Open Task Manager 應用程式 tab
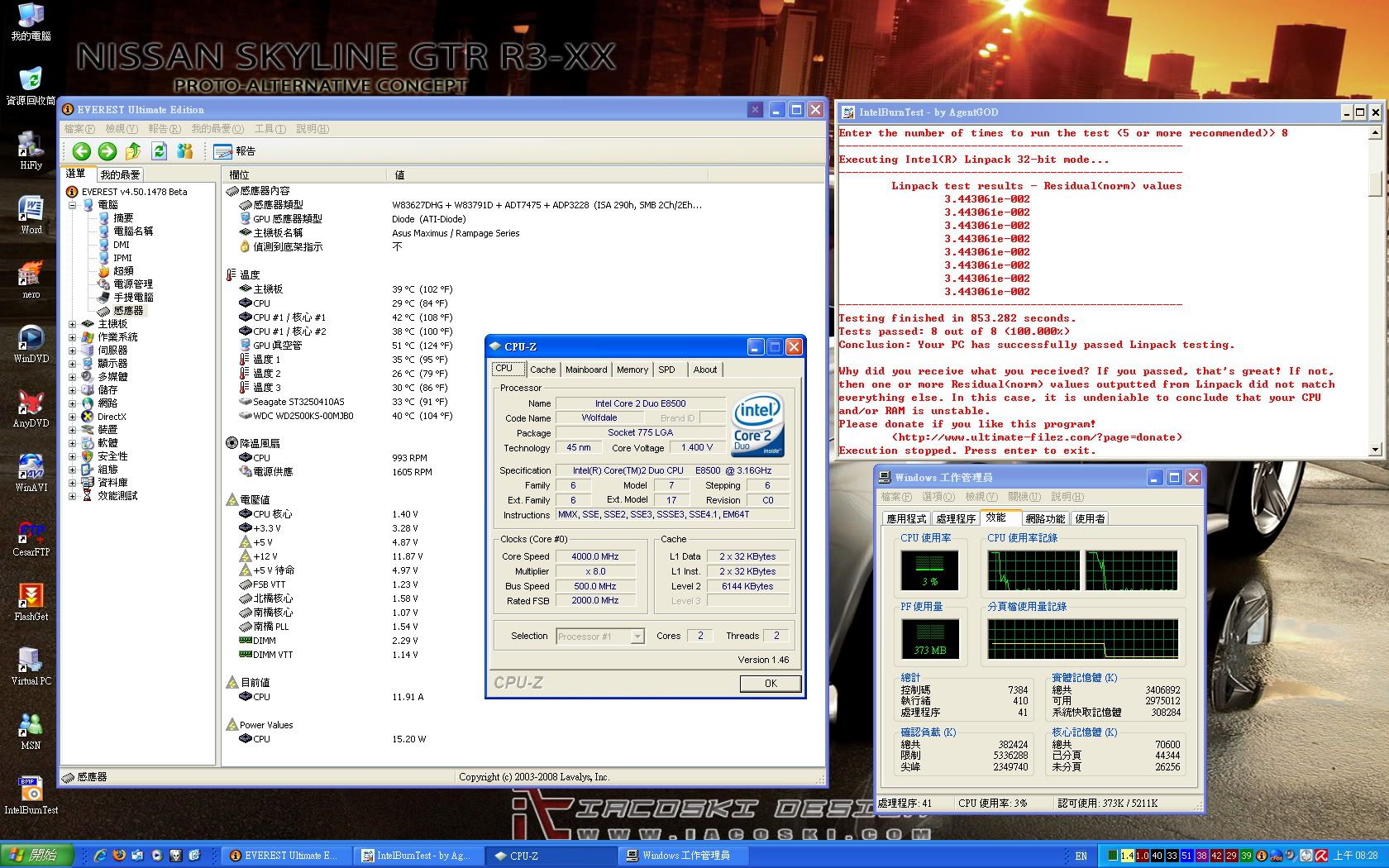This screenshot has width=1389, height=868. click(906, 519)
